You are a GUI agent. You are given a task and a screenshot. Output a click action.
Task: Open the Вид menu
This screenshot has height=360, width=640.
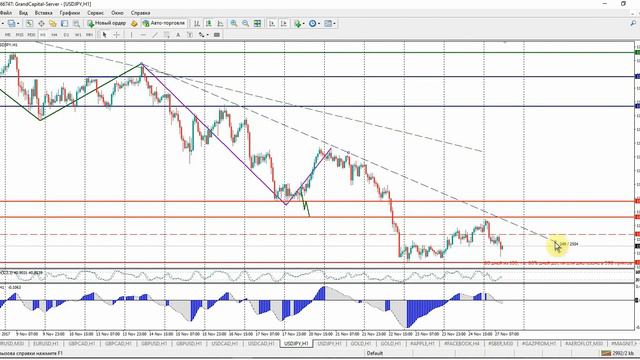(24, 13)
